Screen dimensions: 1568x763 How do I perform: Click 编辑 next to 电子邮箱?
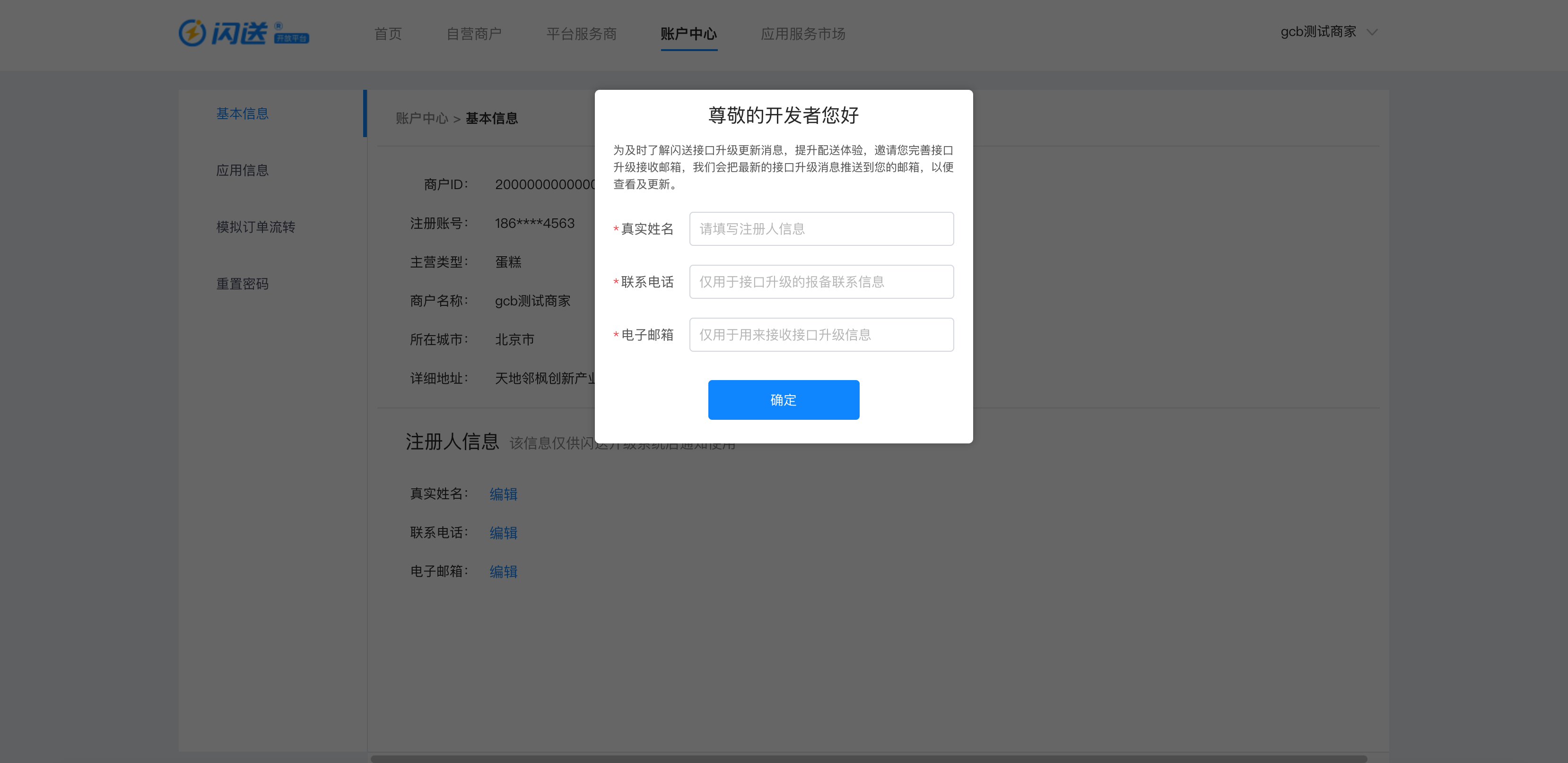(504, 572)
